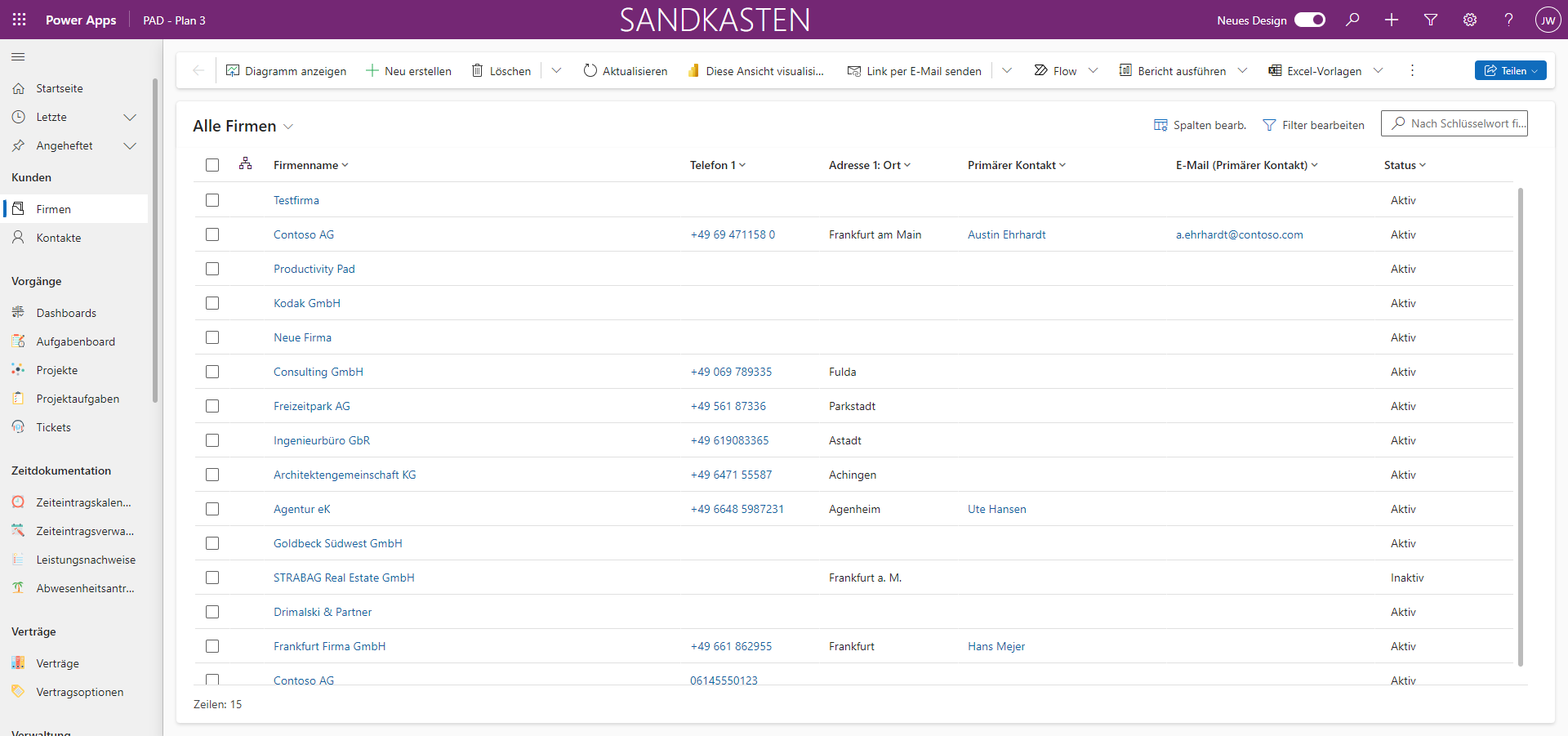This screenshot has height=736, width=1568.
Task: Check the Consulting GmbH row checkbox
Action: tap(212, 372)
